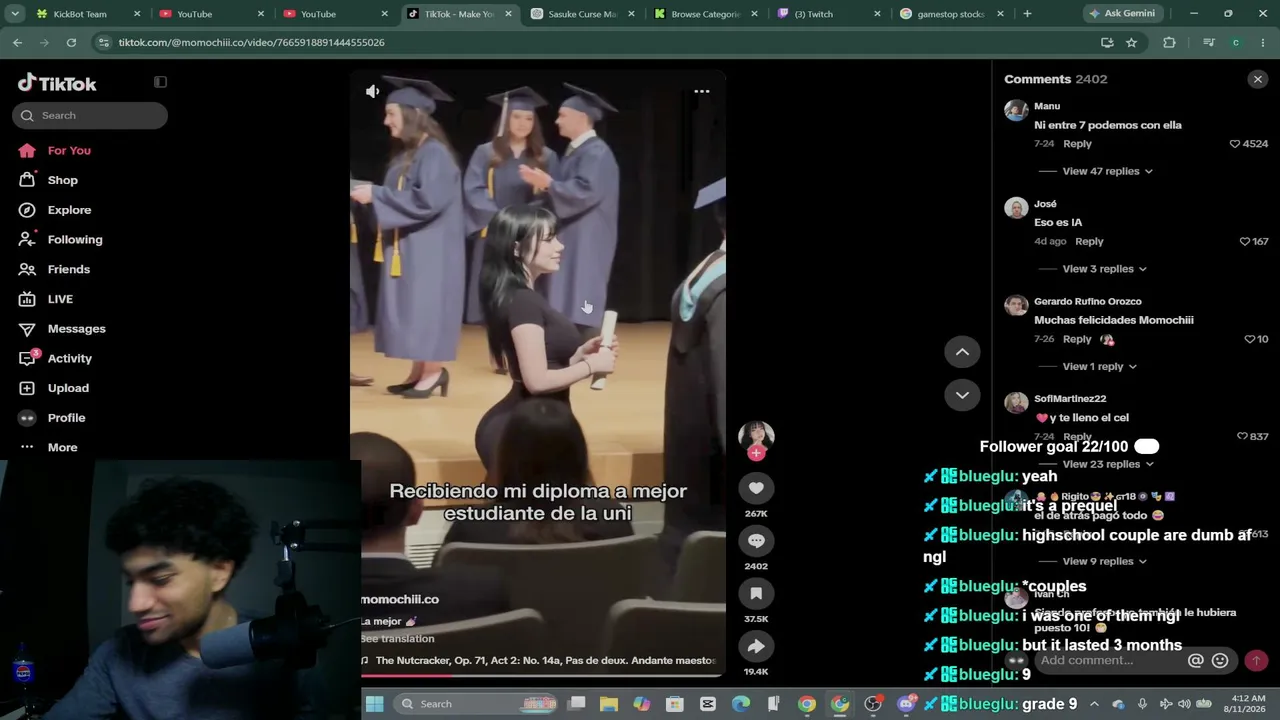The height and width of the screenshot is (720, 1280).
Task: Expand View 1 reply under Gerardo's comment
Action: pos(1099,367)
